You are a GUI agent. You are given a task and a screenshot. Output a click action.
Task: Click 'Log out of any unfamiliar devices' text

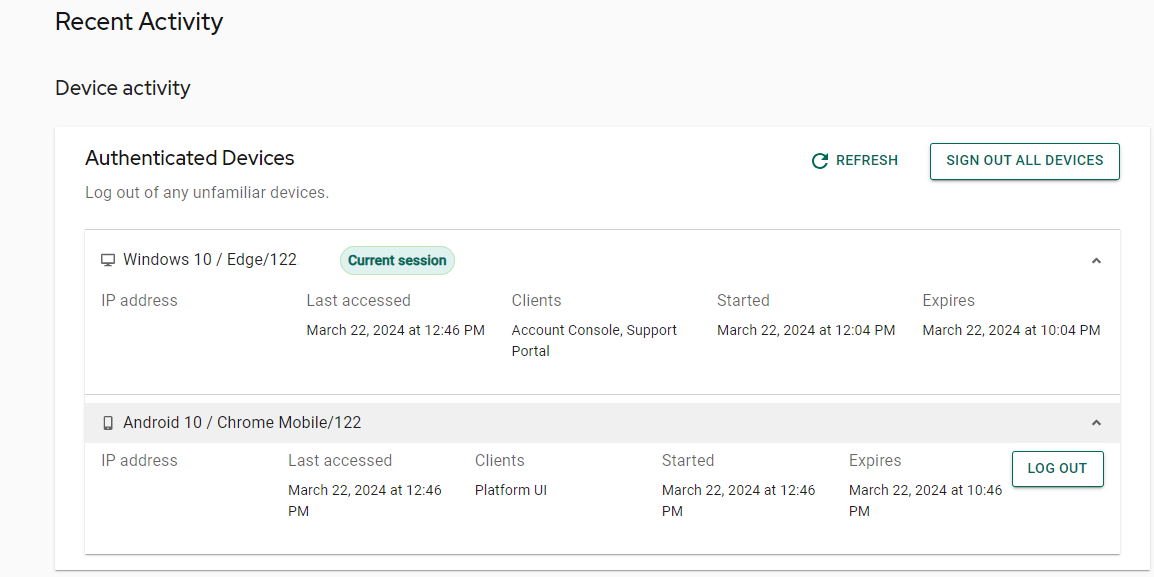tap(207, 194)
